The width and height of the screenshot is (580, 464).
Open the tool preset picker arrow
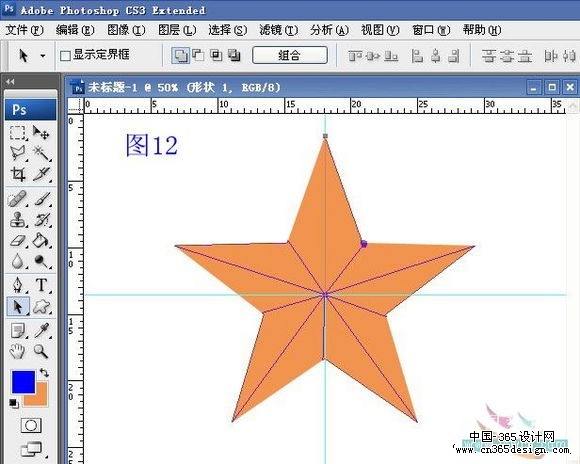click(x=43, y=56)
